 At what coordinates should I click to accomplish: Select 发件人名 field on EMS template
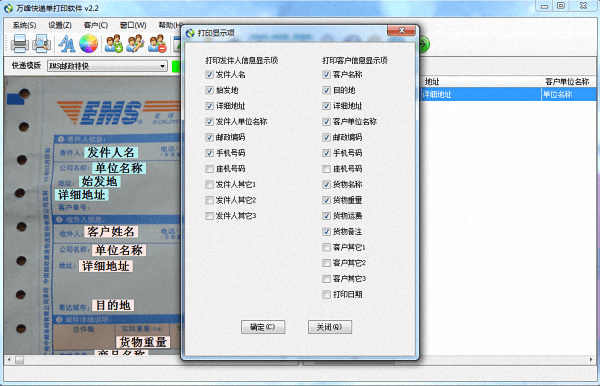tap(111, 153)
